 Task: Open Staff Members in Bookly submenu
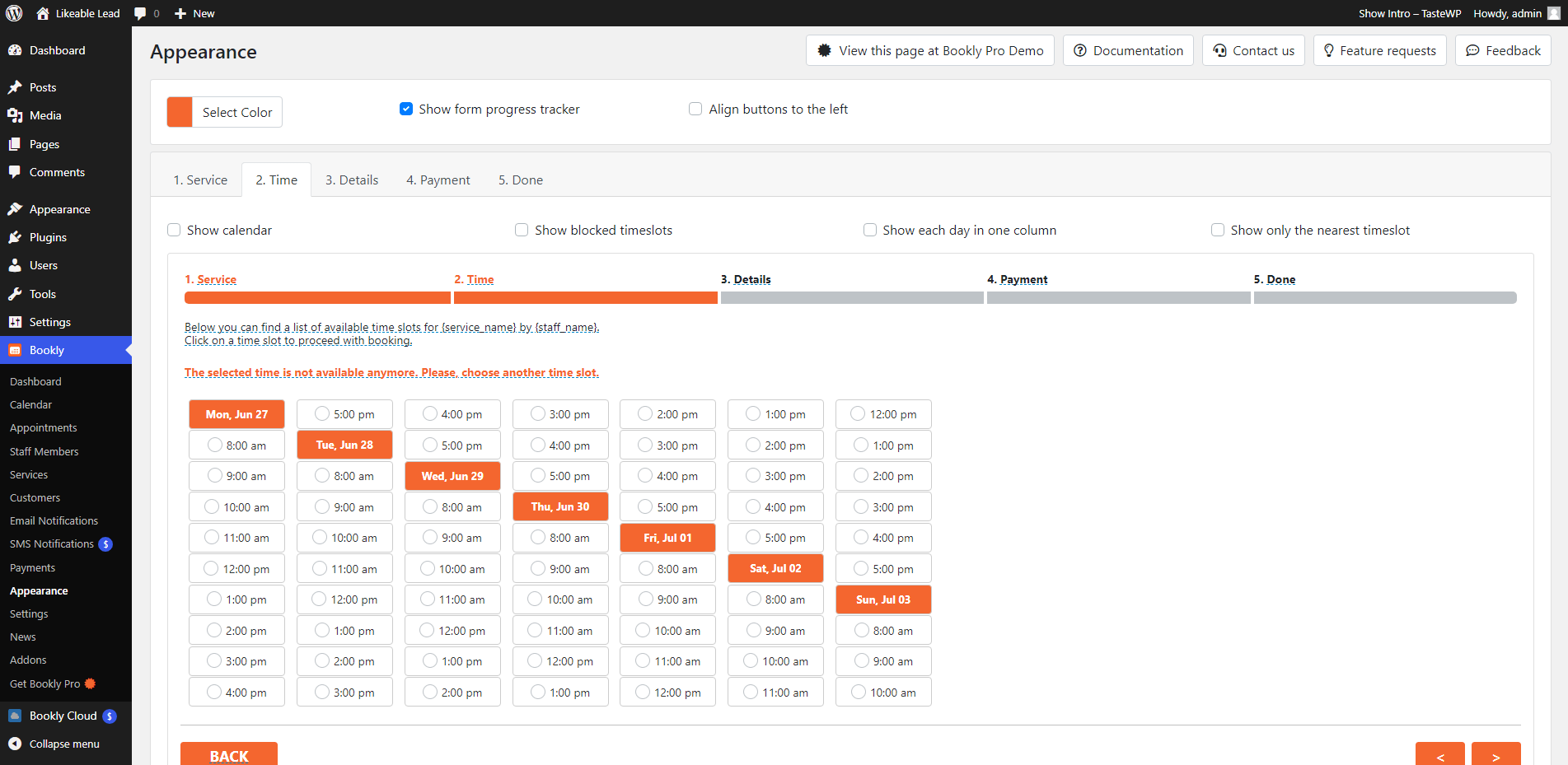(x=44, y=451)
